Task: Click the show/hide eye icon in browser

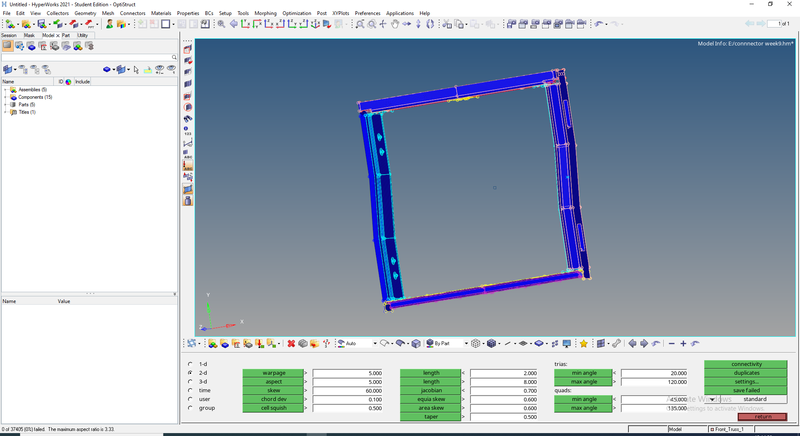Action: [x=160, y=69]
